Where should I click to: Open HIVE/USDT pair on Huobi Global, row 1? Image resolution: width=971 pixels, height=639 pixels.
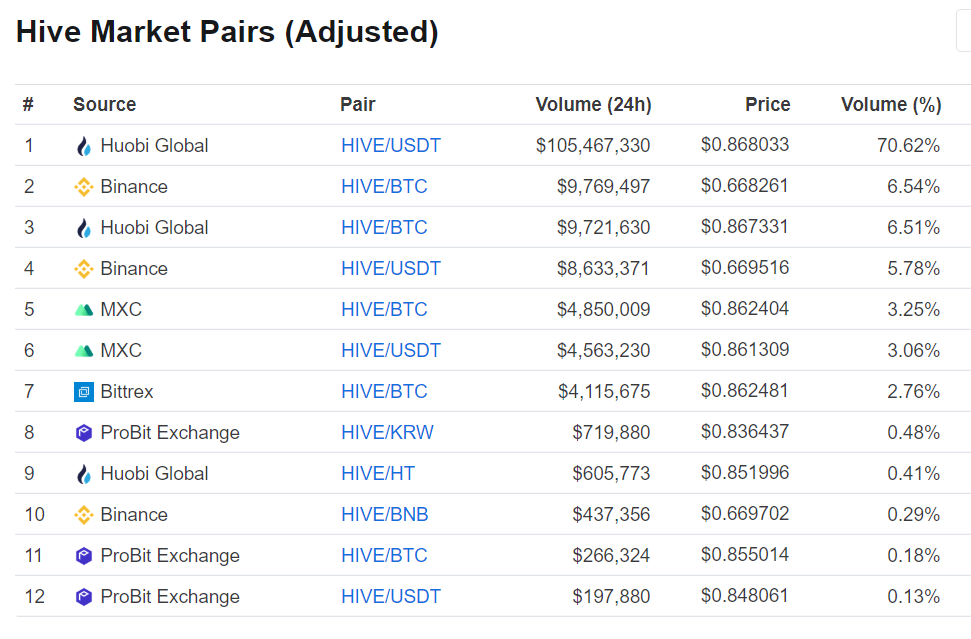tap(391, 146)
